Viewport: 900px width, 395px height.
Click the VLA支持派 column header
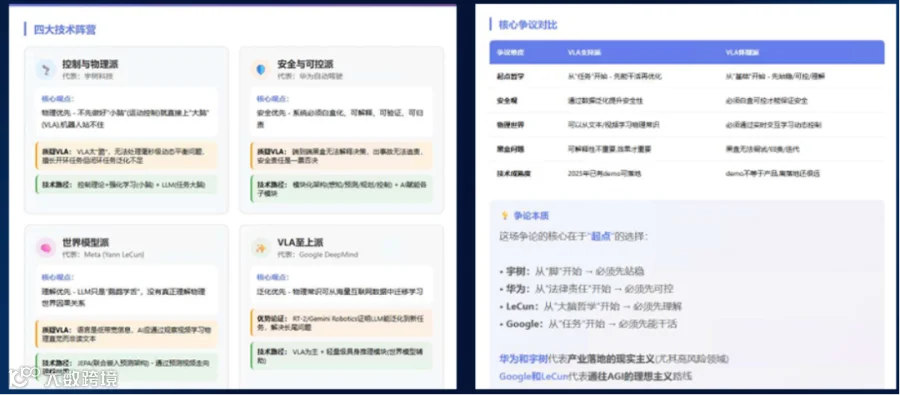(584, 52)
